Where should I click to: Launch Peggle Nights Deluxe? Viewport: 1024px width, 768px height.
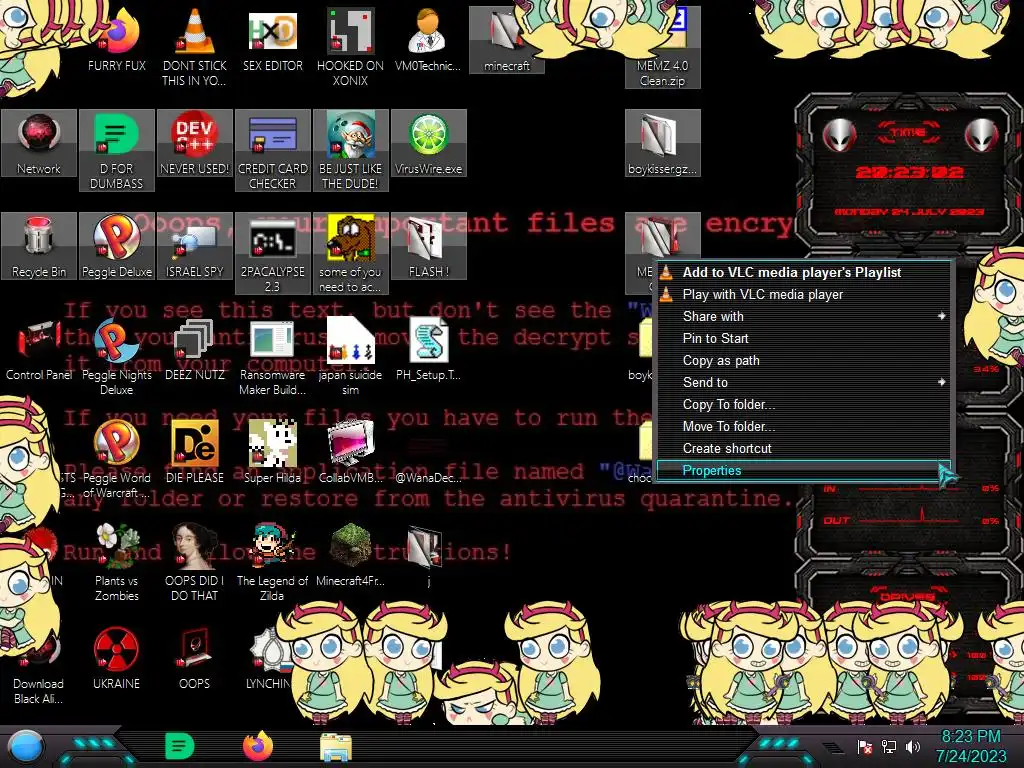click(x=116, y=357)
